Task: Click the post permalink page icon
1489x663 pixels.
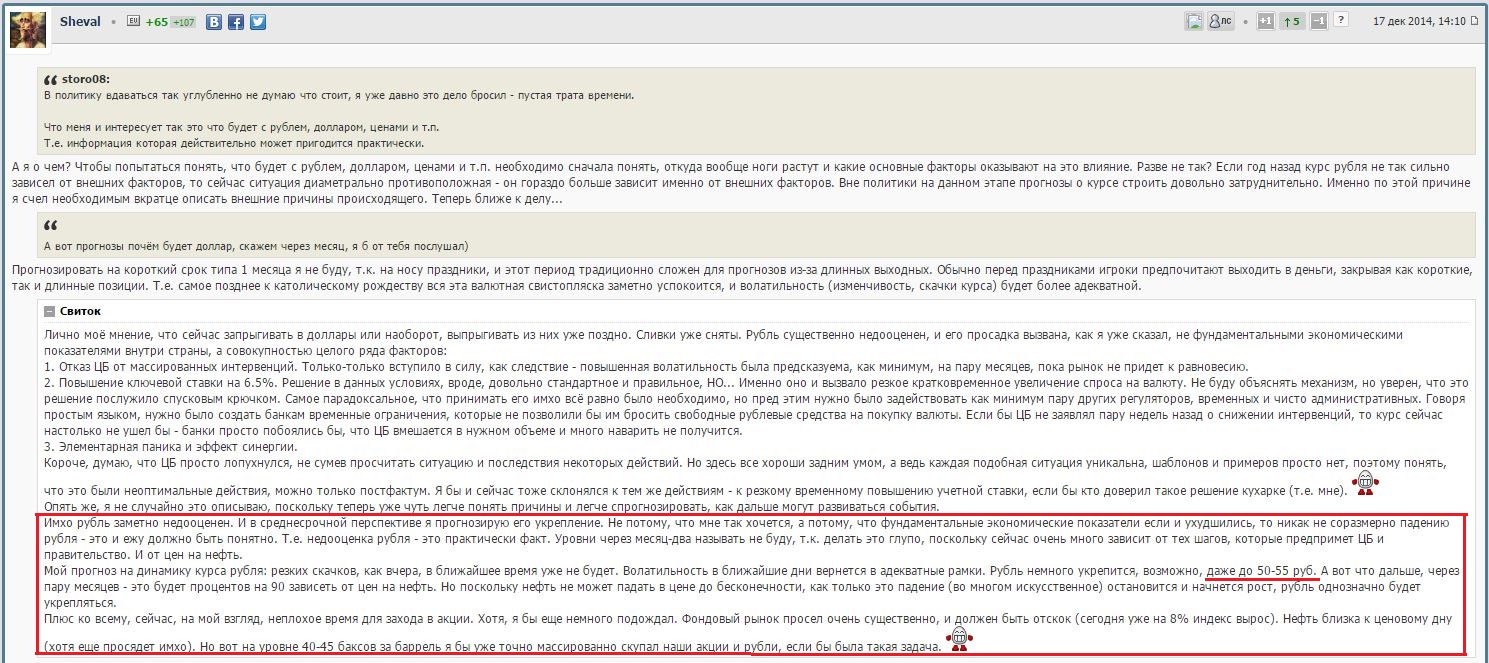Action: pos(1475,21)
